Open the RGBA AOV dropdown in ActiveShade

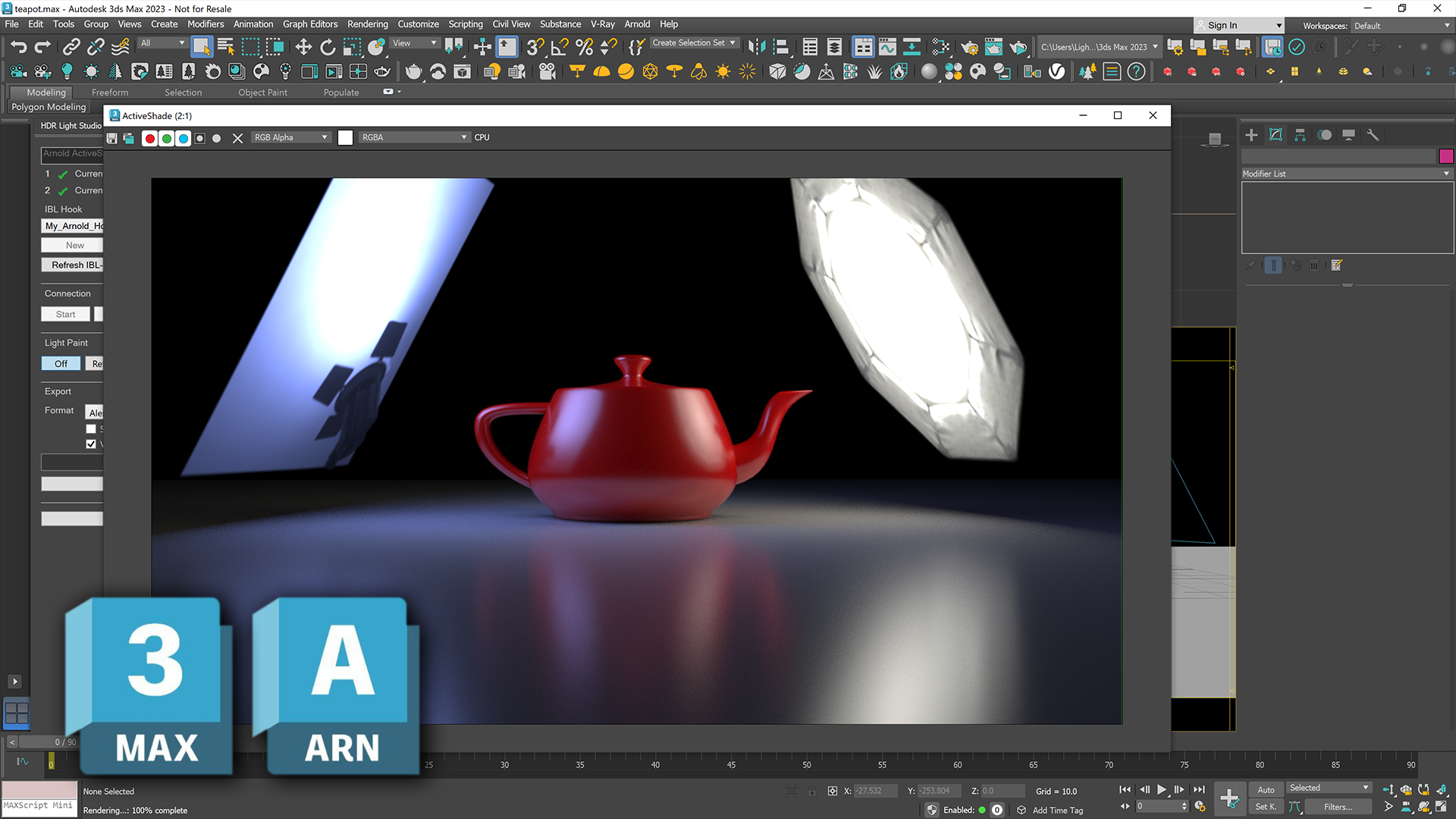[x=414, y=137]
